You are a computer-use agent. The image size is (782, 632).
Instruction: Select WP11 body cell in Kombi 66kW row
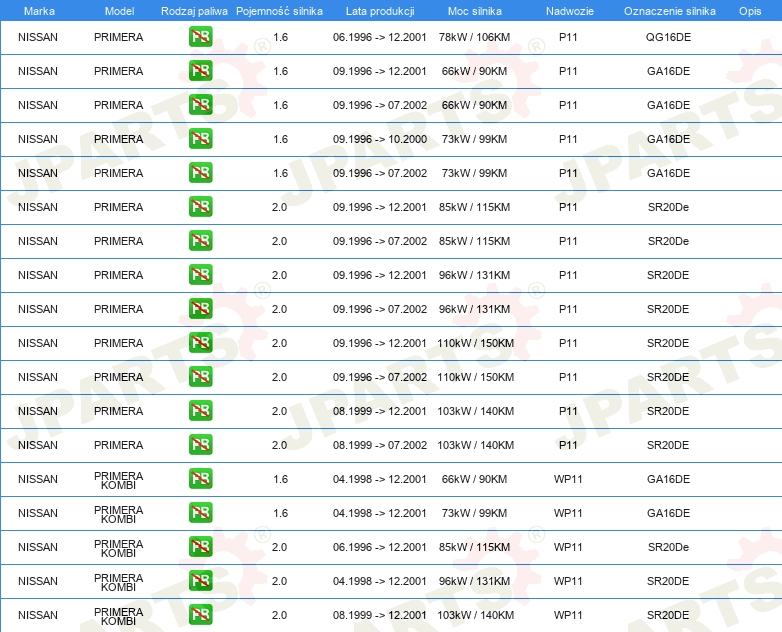click(x=568, y=479)
